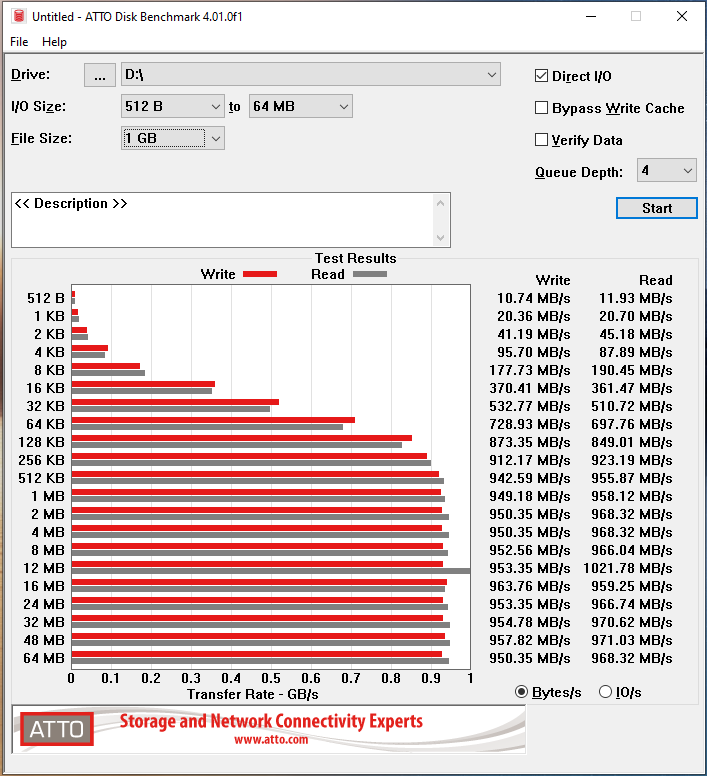This screenshot has width=707, height=776.
Task: Click the 11.93 MB/s read value
Action: [x=635, y=298]
